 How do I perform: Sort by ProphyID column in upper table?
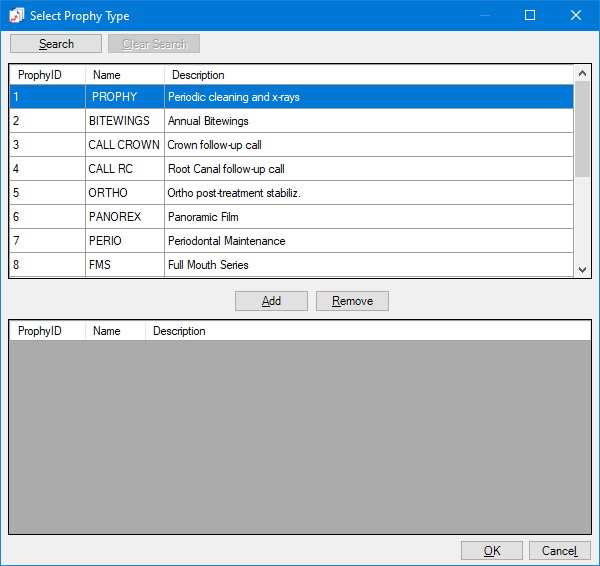click(x=47, y=75)
